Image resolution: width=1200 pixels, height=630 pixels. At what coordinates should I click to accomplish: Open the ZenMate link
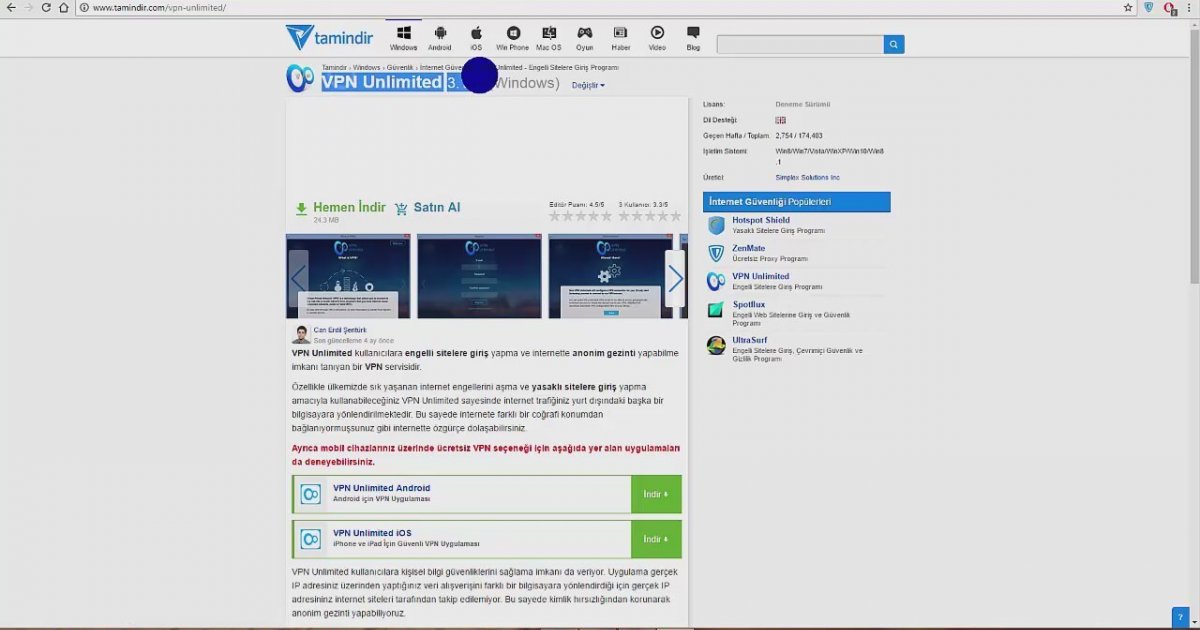[x=749, y=248]
